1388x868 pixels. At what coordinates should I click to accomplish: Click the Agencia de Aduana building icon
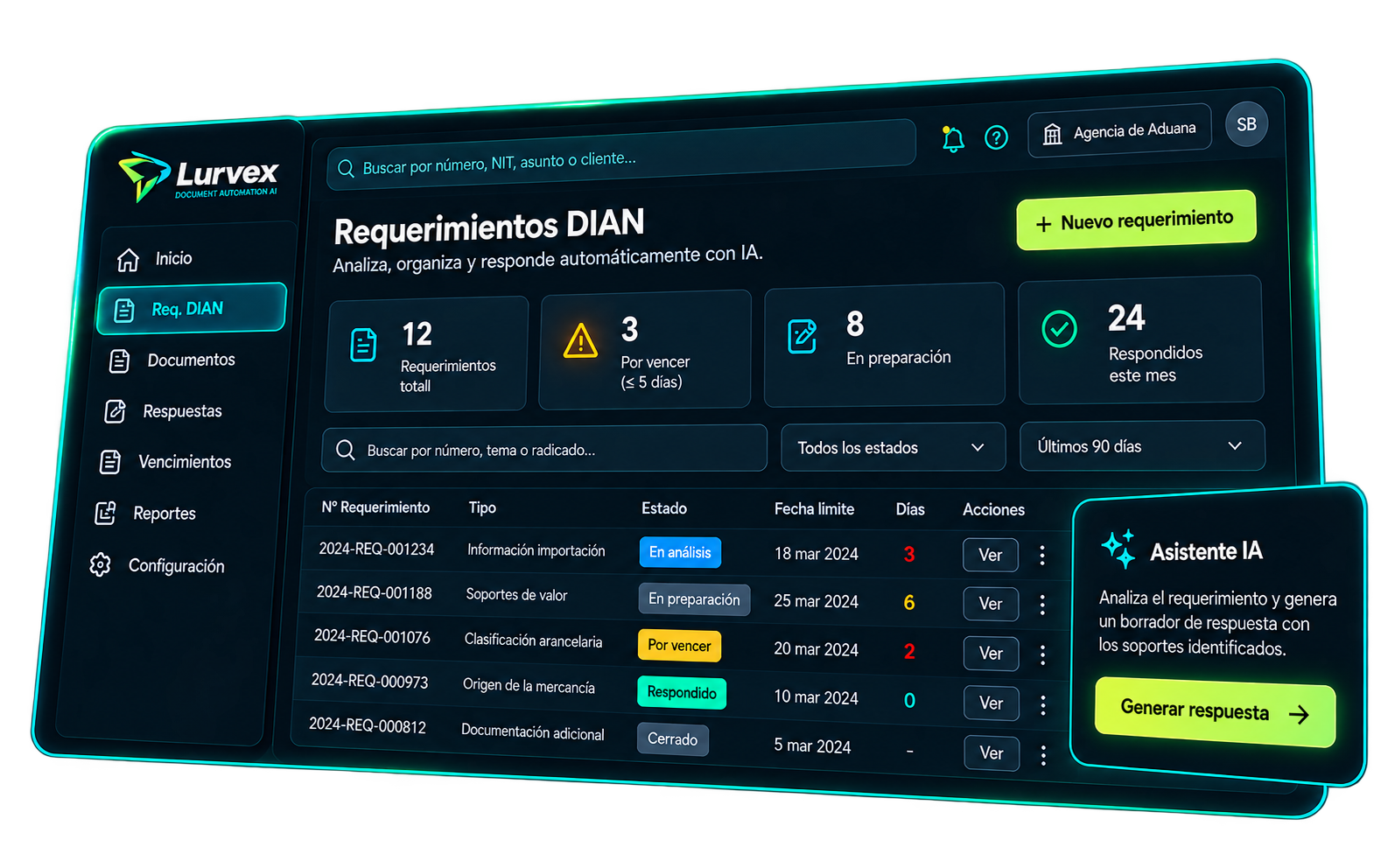point(1053,134)
